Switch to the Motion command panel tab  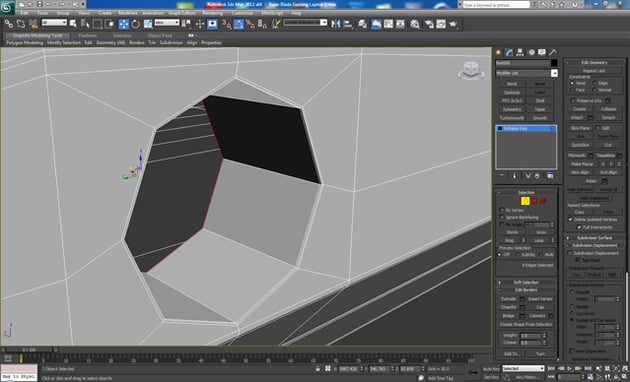coord(531,52)
